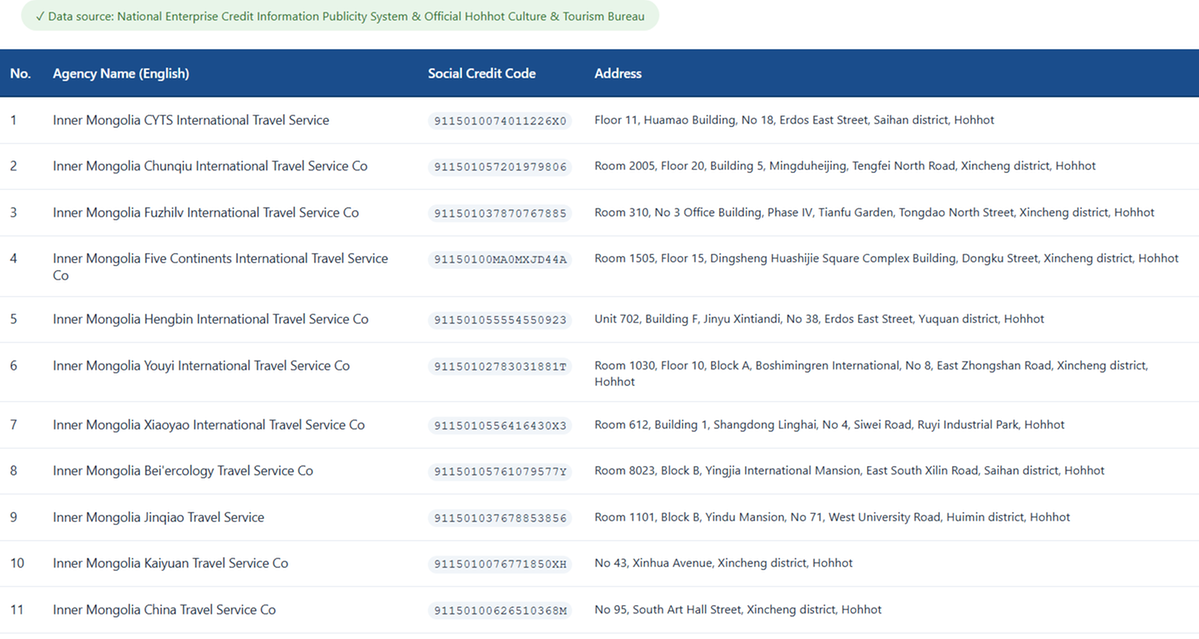The image size is (1199, 639).
Task: Click the 'Address' column header
Action: (x=618, y=73)
